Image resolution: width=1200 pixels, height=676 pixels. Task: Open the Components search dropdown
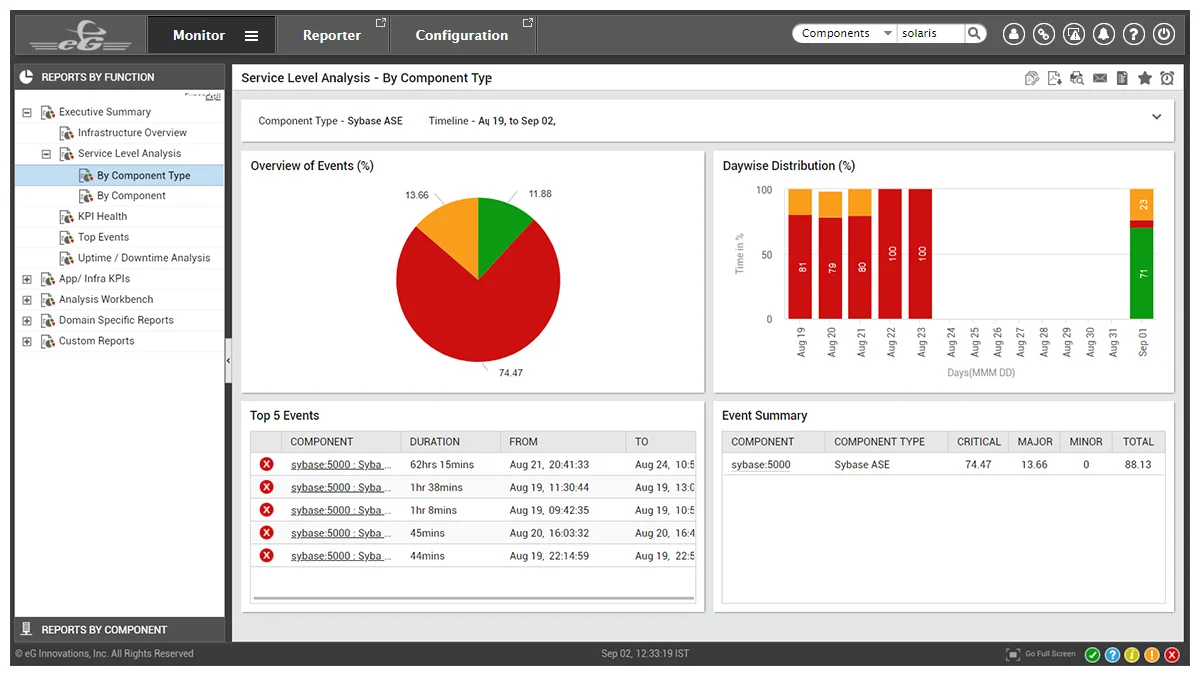[x=845, y=33]
